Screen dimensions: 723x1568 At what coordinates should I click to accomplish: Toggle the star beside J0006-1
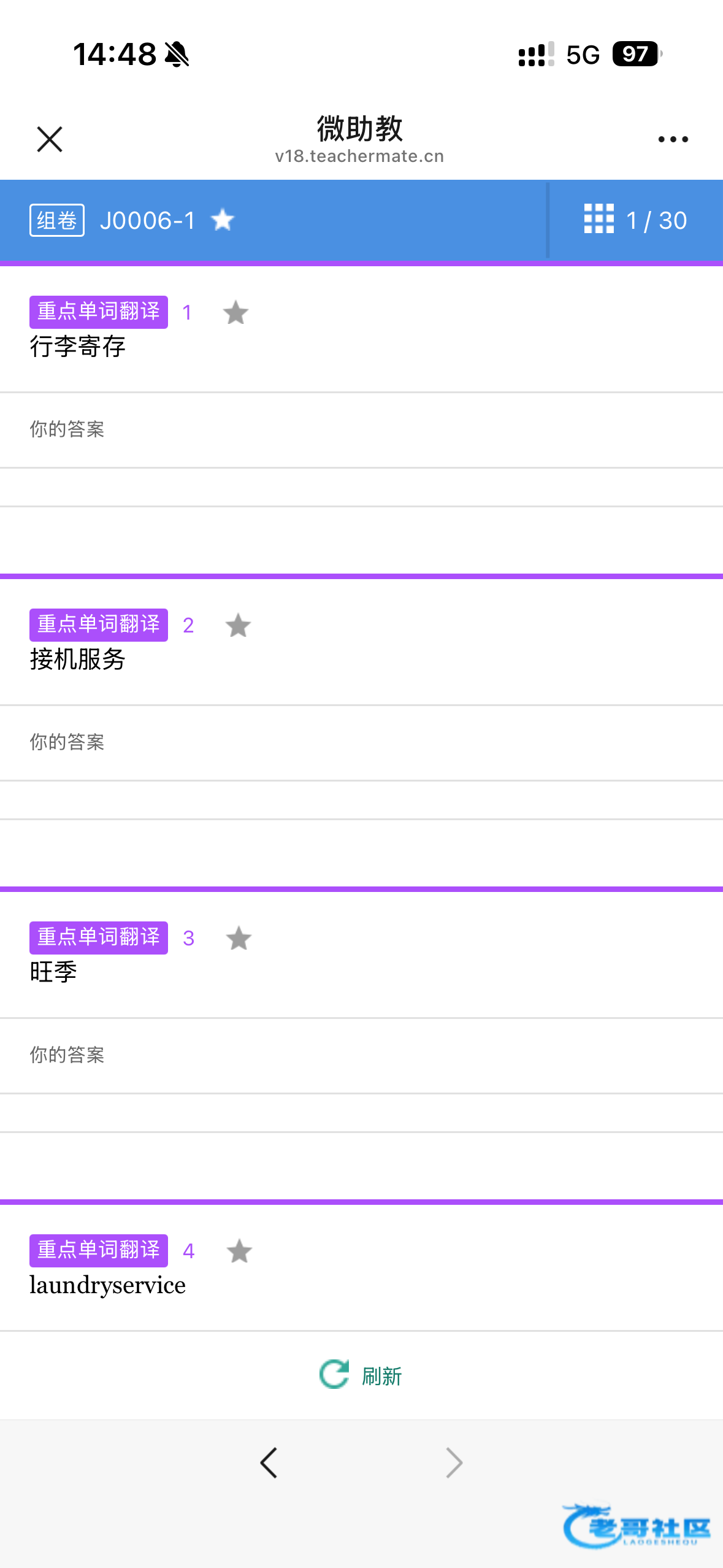(x=223, y=220)
